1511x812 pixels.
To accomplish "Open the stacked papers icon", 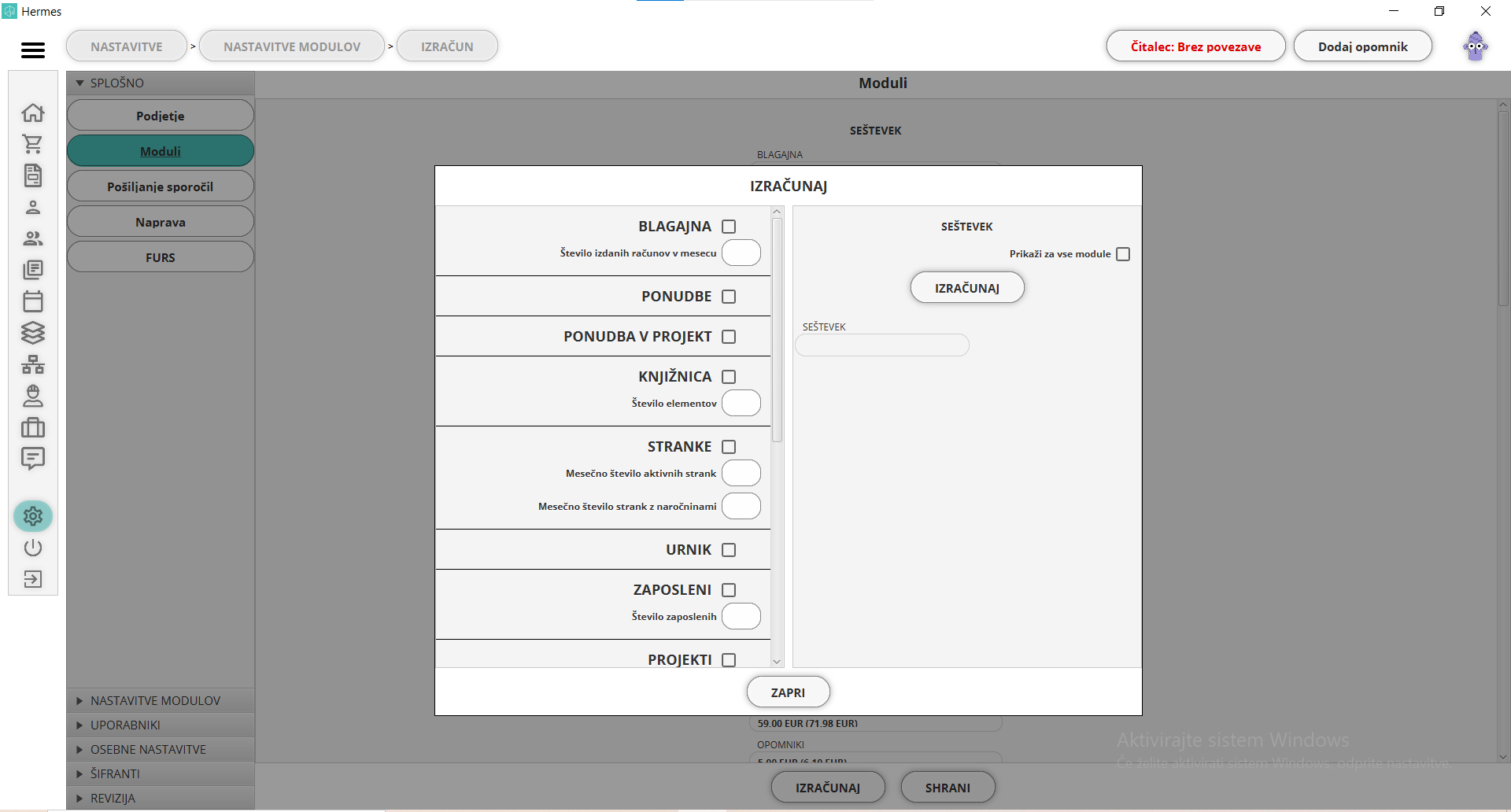I will 33,270.
